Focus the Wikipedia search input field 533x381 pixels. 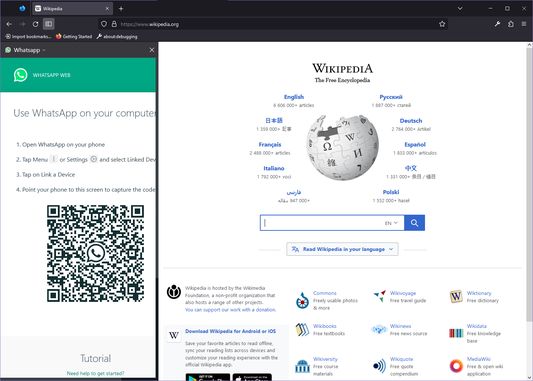pyautogui.click(x=323, y=223)
